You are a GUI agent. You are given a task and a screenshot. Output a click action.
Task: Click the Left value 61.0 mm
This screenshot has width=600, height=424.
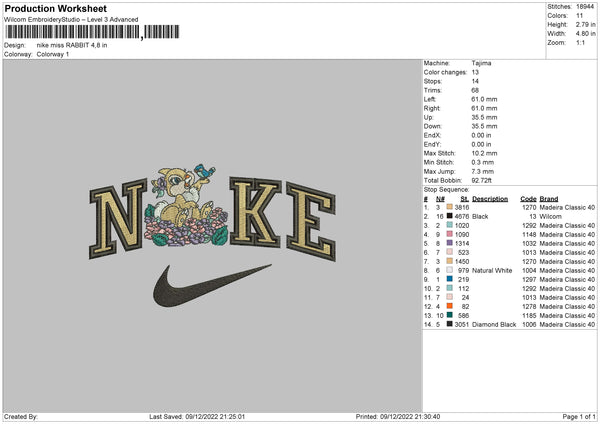[484, 99]
